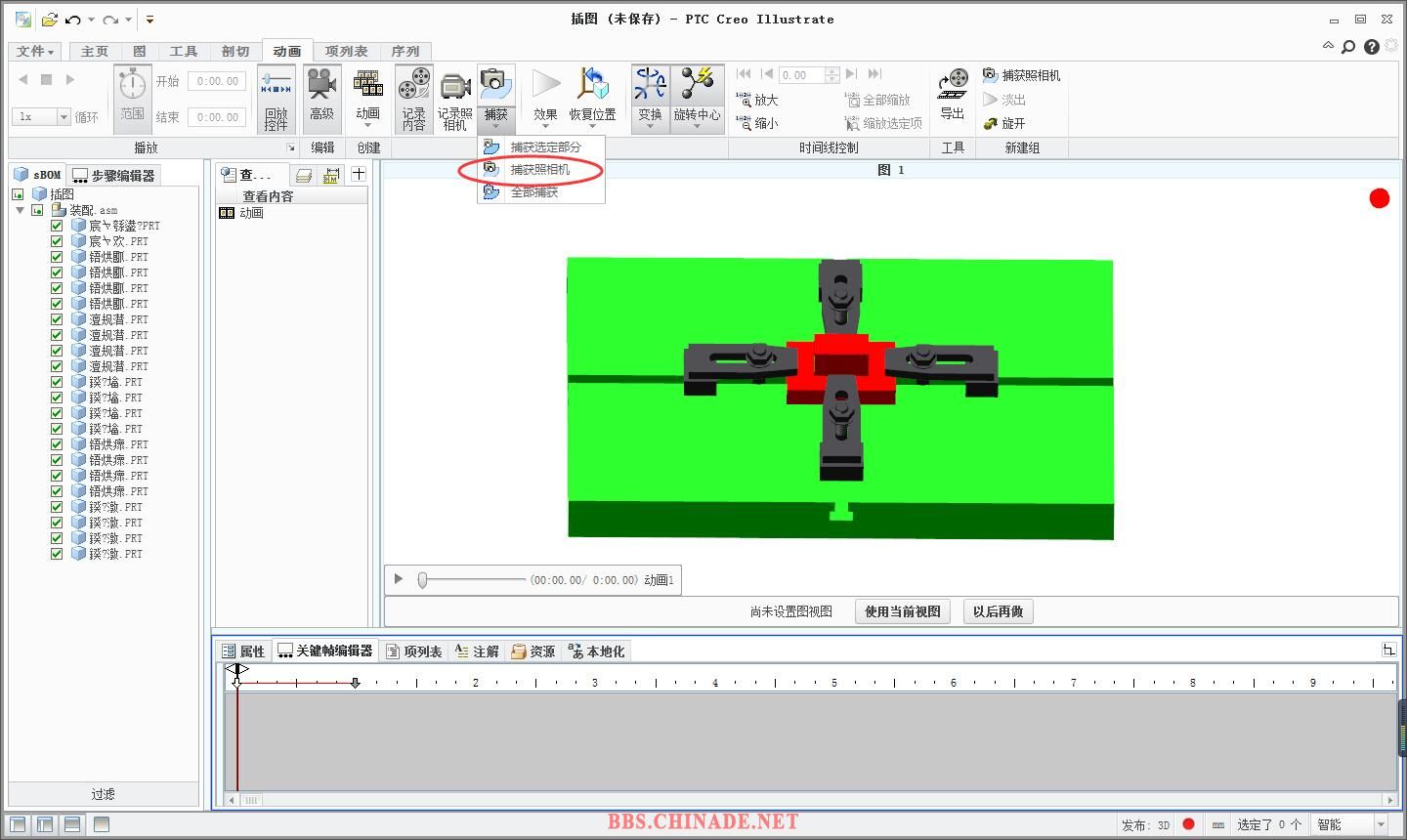Toggle visibility box beside 插图 root

18,194
